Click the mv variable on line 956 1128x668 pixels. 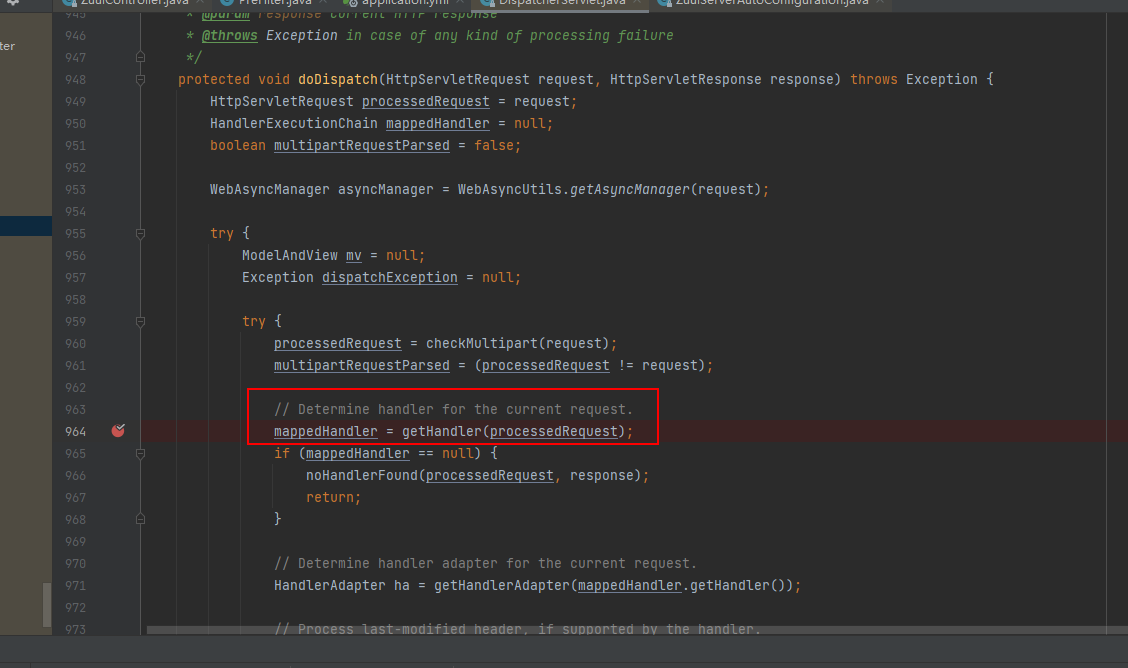[353, 255]
